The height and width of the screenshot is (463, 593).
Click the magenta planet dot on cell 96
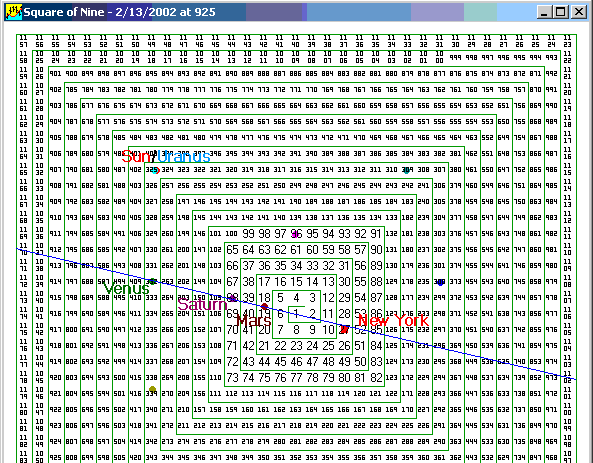click(x=295, y=234)
